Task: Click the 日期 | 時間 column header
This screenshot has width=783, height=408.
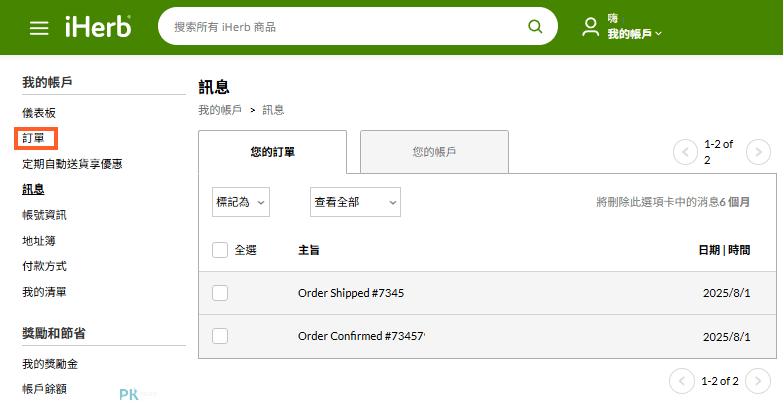Action: tap(724, 250)
